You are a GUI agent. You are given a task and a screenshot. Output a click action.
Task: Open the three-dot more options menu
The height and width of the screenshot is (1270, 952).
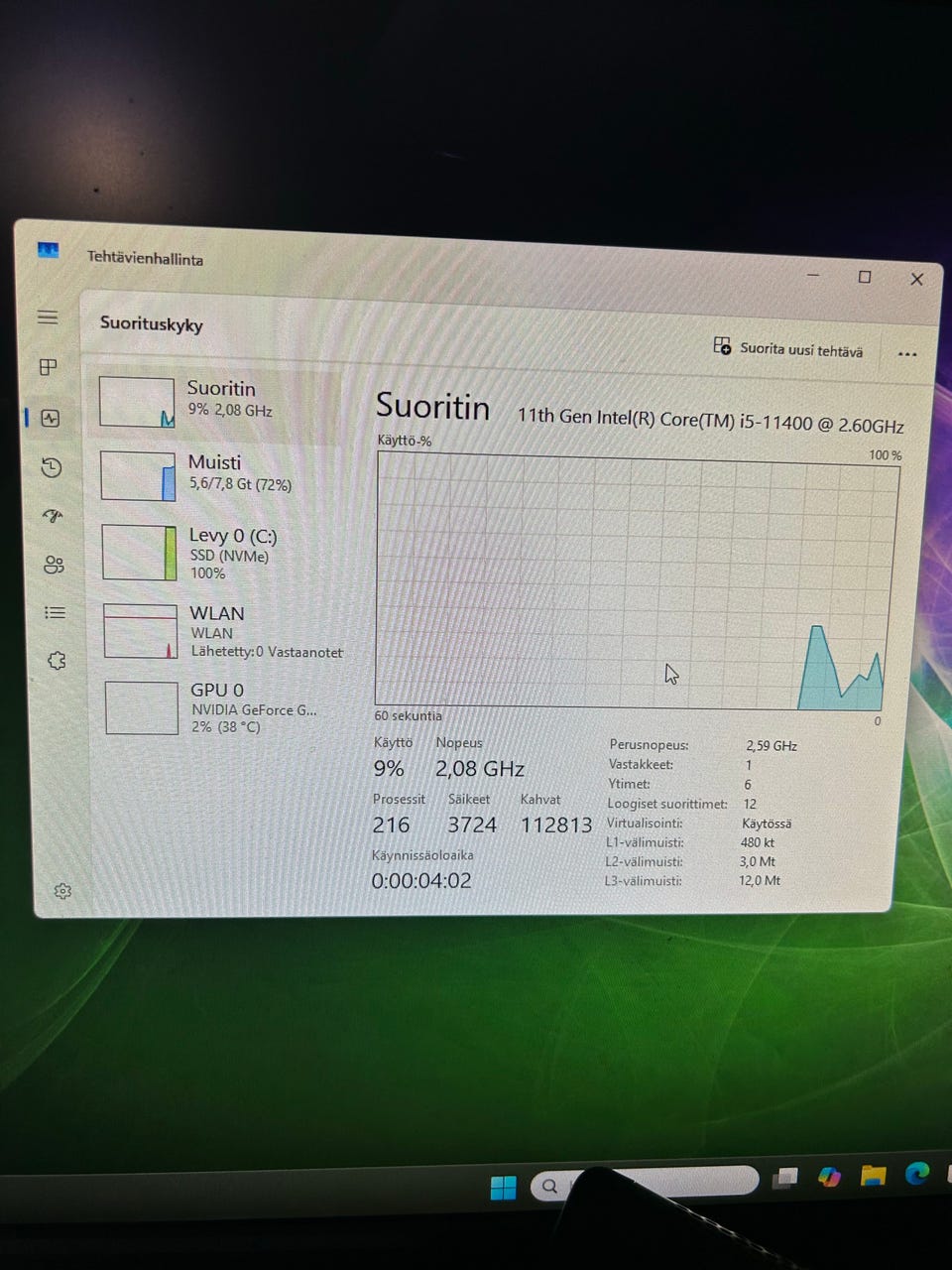[906, 354]
